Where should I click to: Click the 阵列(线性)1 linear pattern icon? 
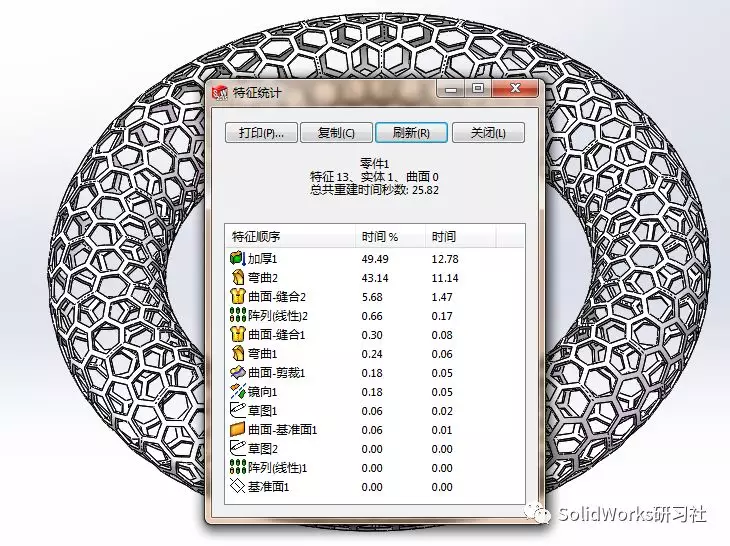237,467
